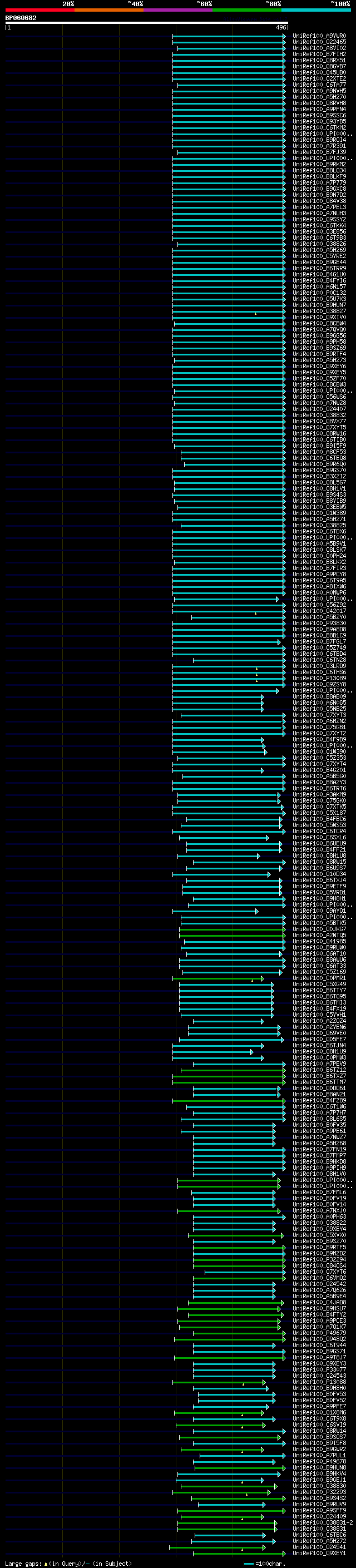Click the red ~20% identity legend segment

click(39, 10)
